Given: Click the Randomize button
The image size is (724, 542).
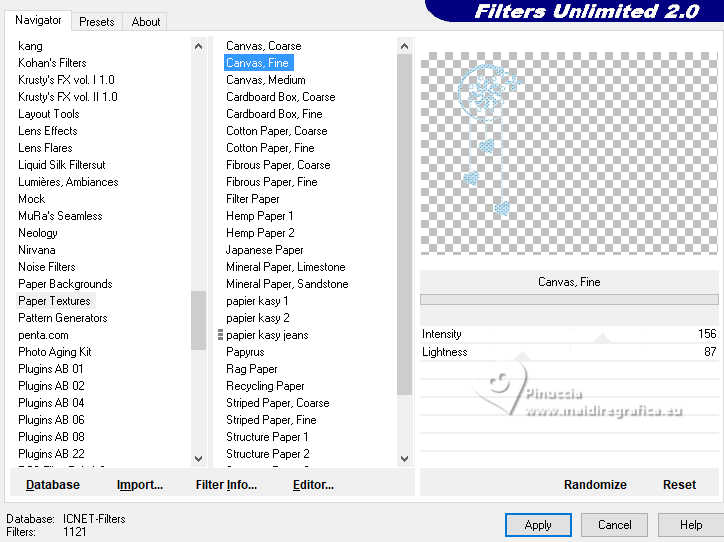Looking at the screenshot, I should coord(595,485).
